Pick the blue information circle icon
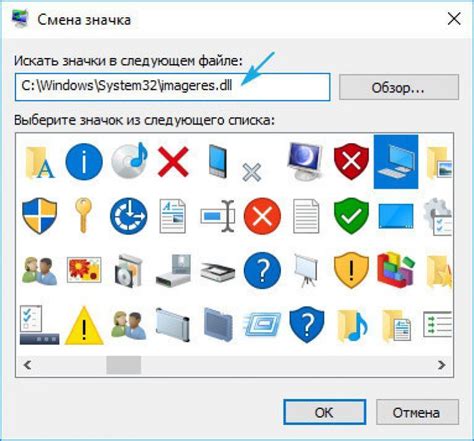474x441 pixels. tap(84, 162)
